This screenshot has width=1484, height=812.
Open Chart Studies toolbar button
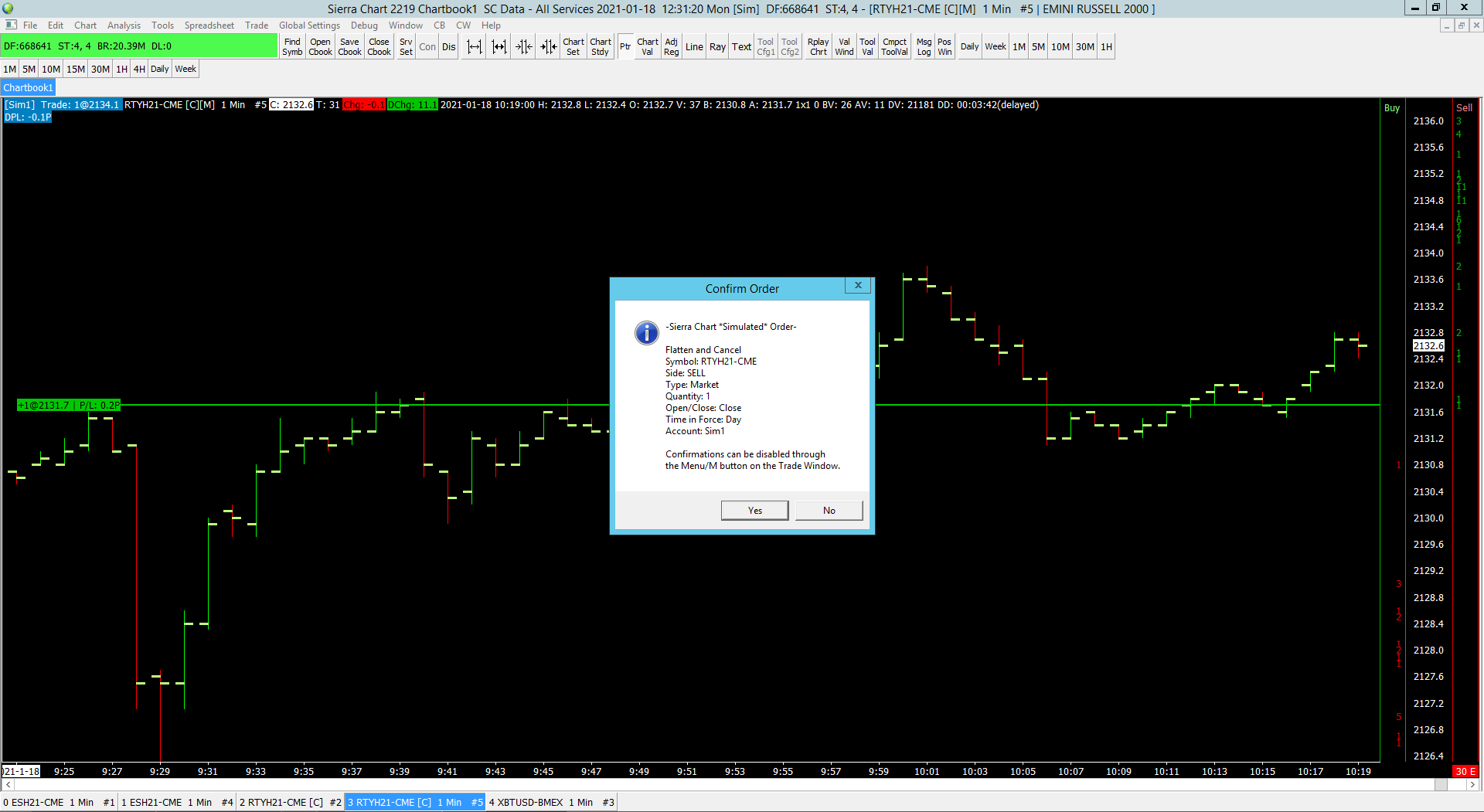pyautogui.click(x=601, y=46)
